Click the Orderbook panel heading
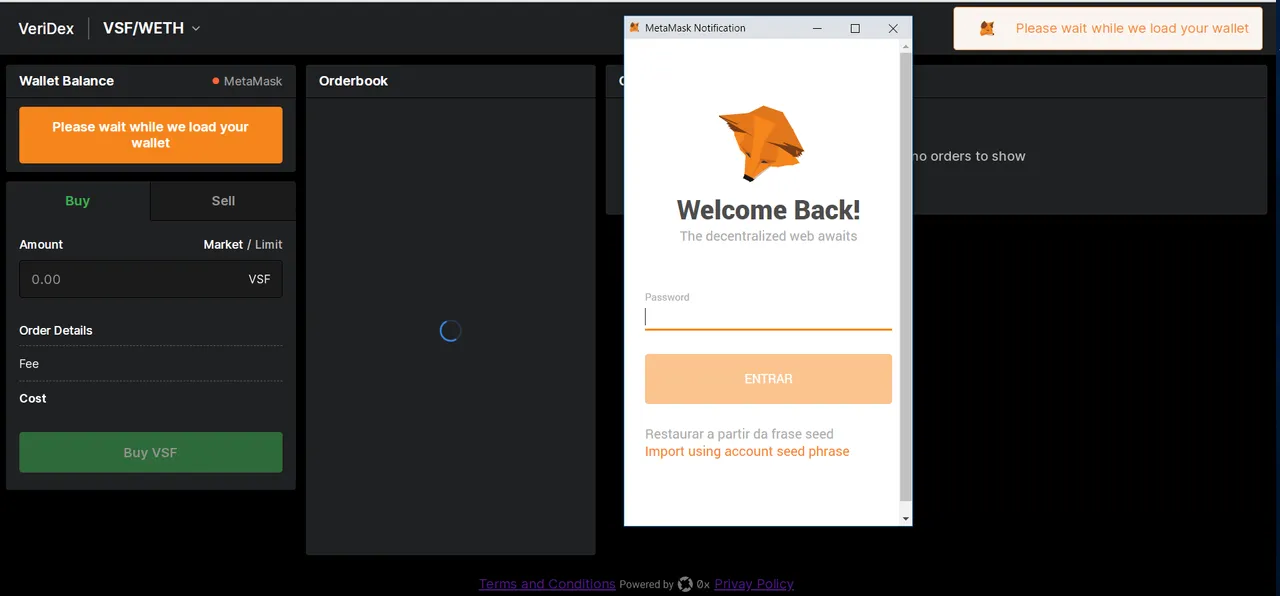 coord(353,81)
